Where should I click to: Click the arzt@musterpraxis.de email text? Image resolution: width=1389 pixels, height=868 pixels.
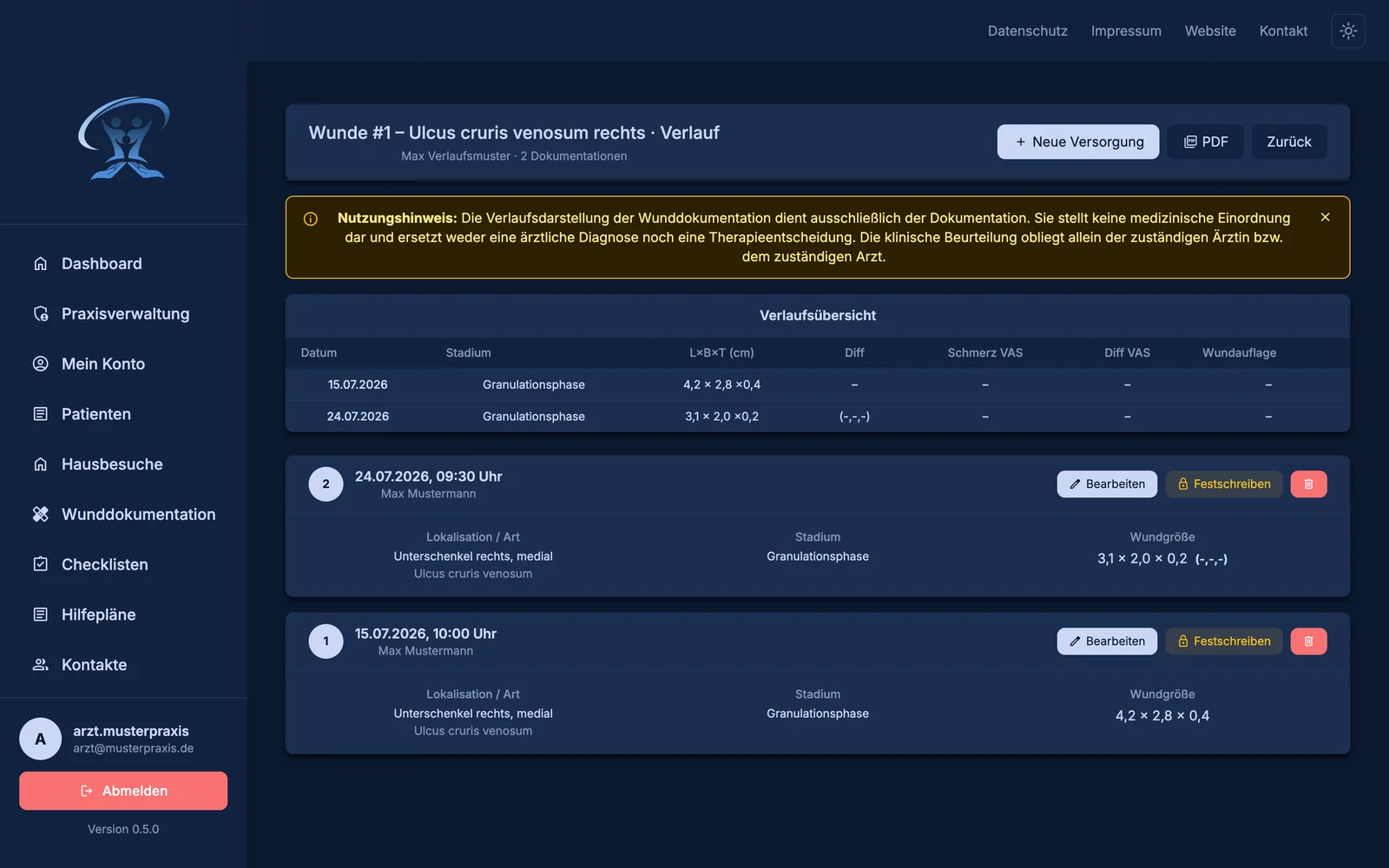click(133, 748)
